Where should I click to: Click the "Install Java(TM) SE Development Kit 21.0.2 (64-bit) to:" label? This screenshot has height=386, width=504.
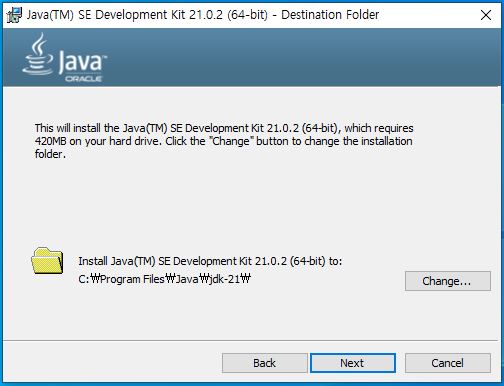(x=210, y=261)
